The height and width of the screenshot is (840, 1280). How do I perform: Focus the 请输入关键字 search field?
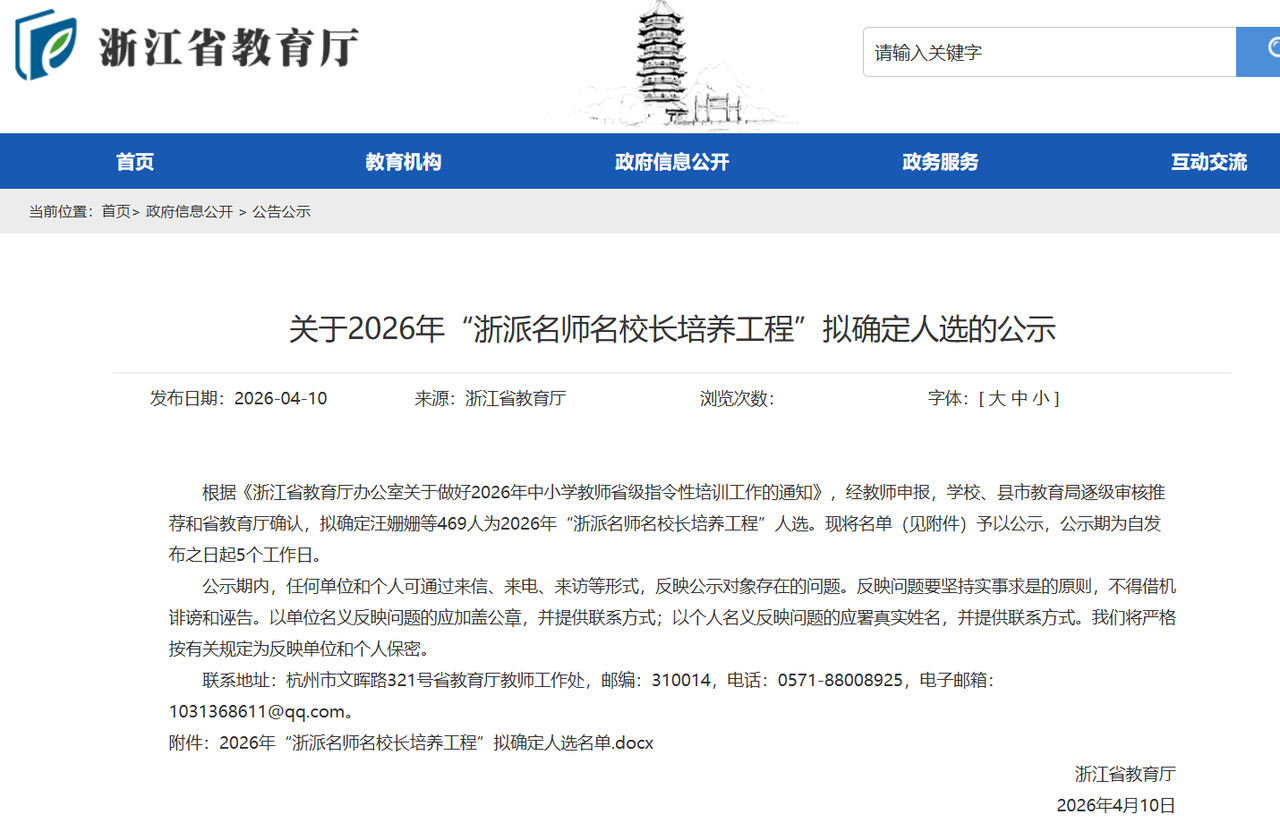(1048, 53)
